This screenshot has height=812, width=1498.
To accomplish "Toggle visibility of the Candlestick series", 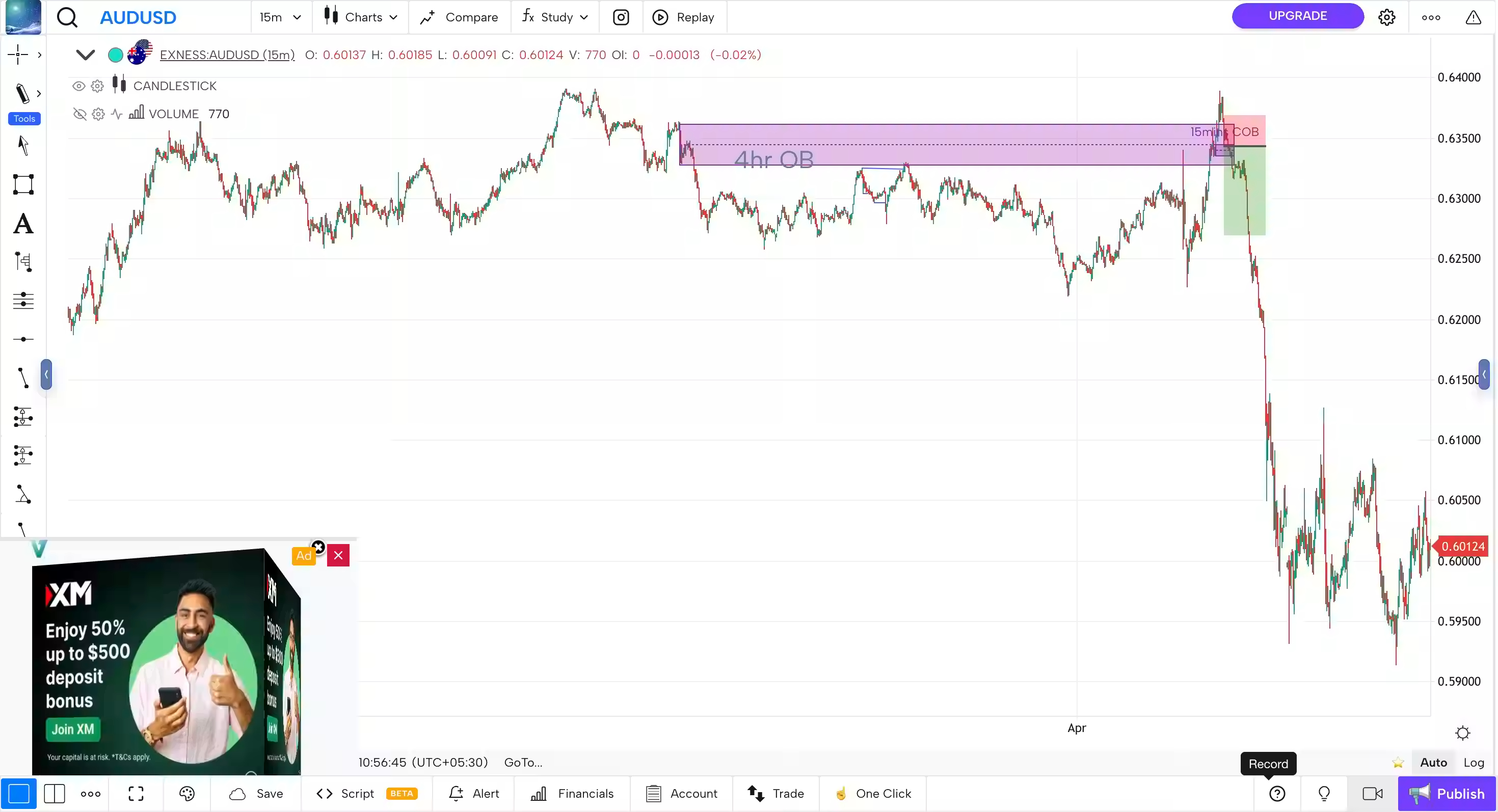I will pyautogui.click(x=78, y=86).
